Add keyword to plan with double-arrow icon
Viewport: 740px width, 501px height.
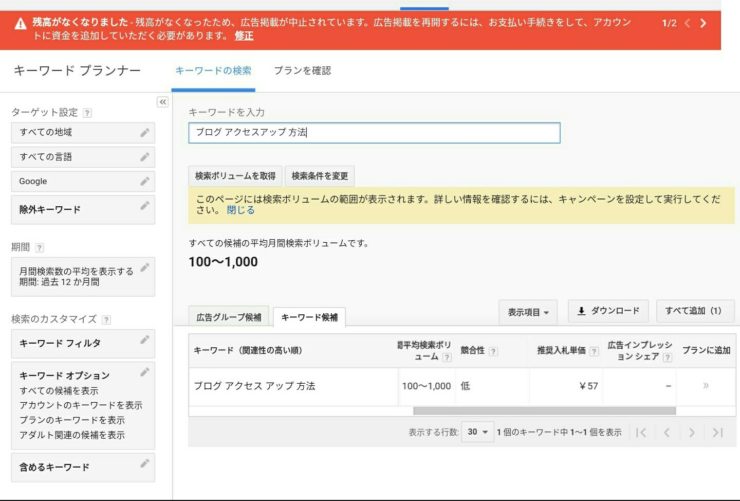point(706,386)
